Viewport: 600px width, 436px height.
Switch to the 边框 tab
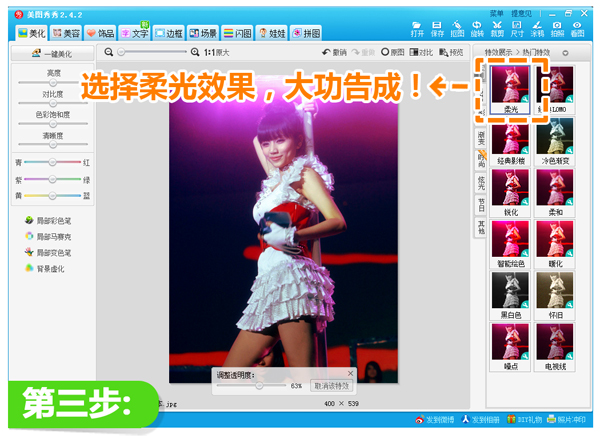(x=169, y=33)
